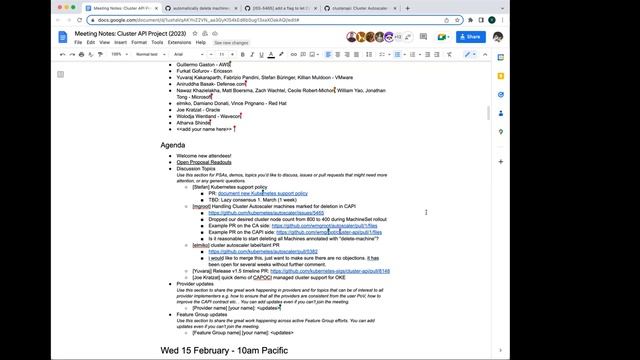Click the Add comment toolbar icon
640x360 pixels.
pyautogui.click(x=303, y=54)
